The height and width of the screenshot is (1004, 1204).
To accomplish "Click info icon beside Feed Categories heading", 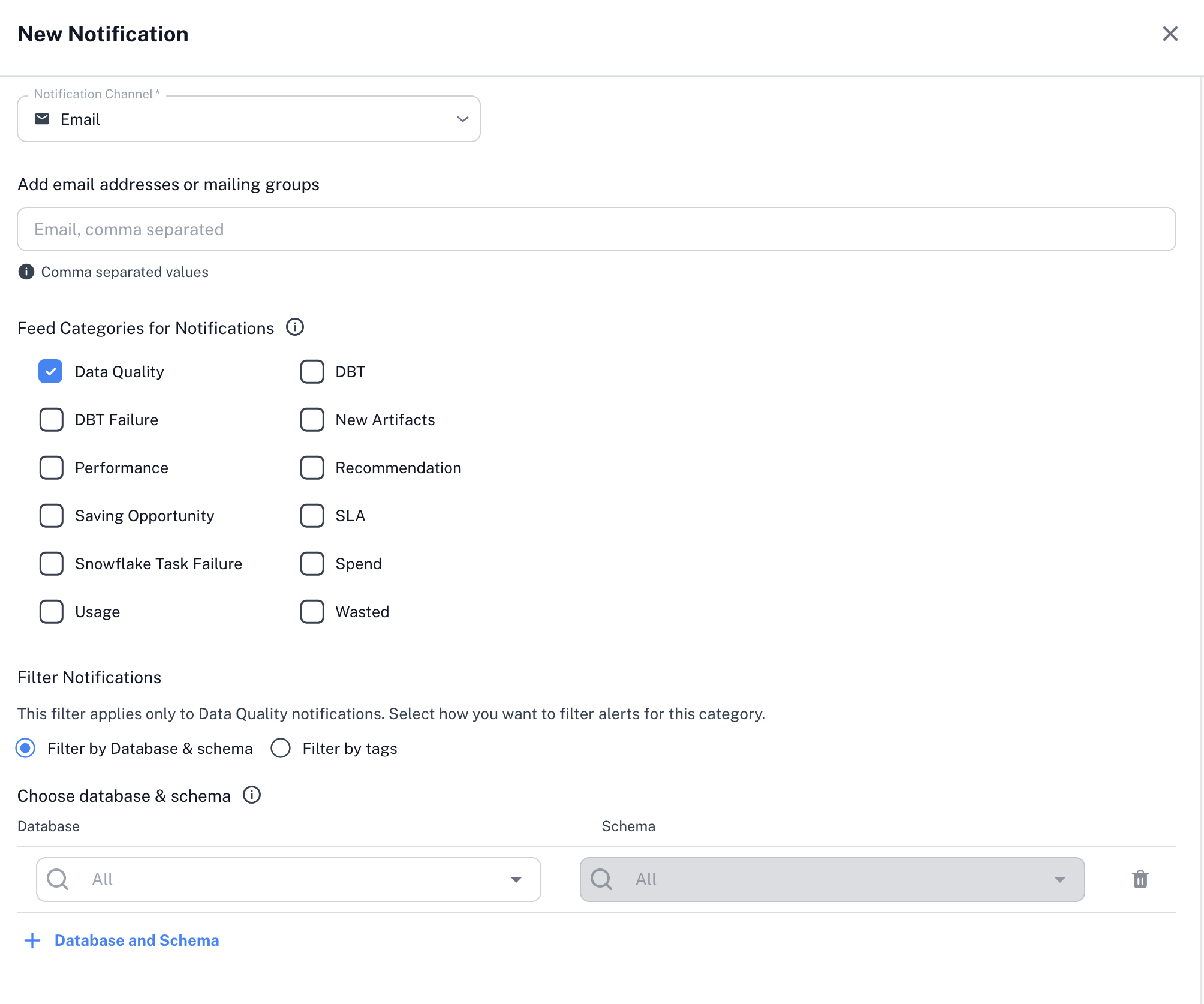I will pos(294,327).
